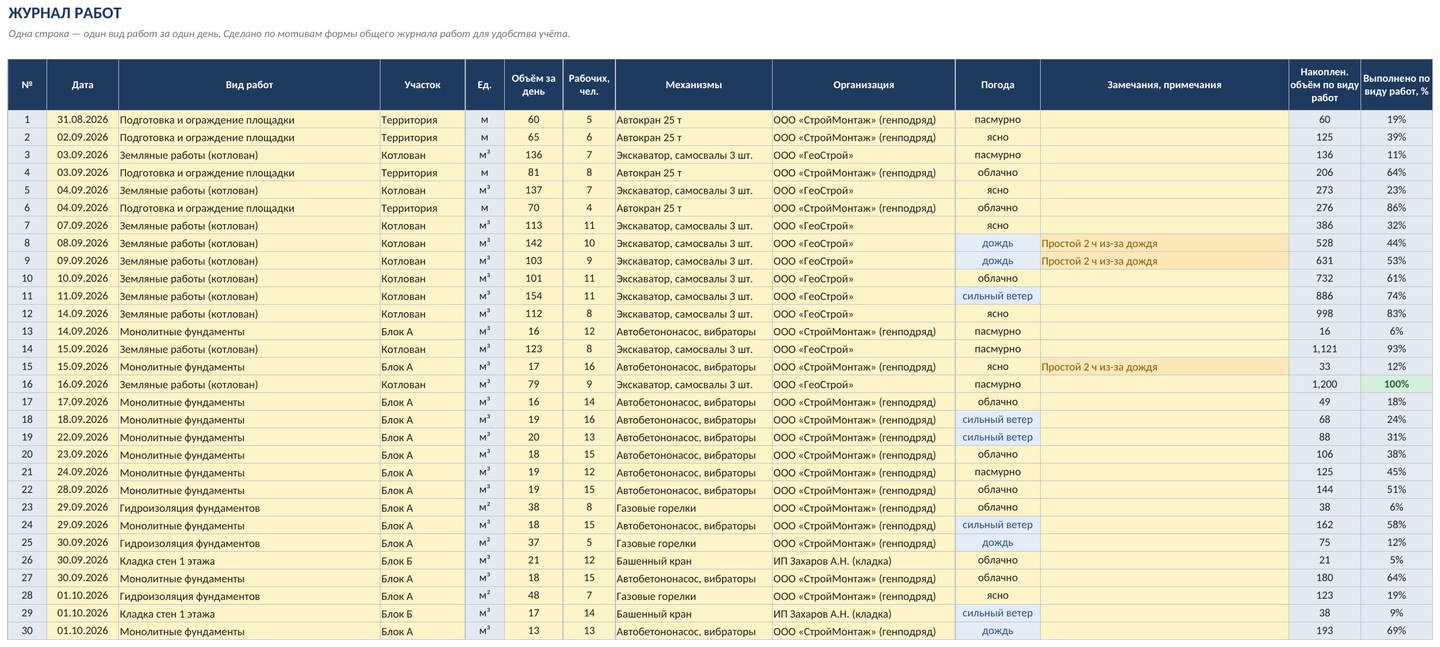Click "Простой 2 ч из-за дождя" note in row 8
This screenshot has width=1440, height=647.
(1099, 243)
